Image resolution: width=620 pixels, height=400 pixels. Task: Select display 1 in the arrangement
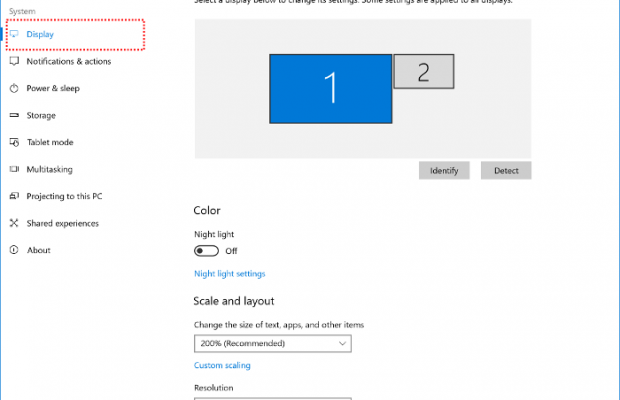(x=330, y=88)
